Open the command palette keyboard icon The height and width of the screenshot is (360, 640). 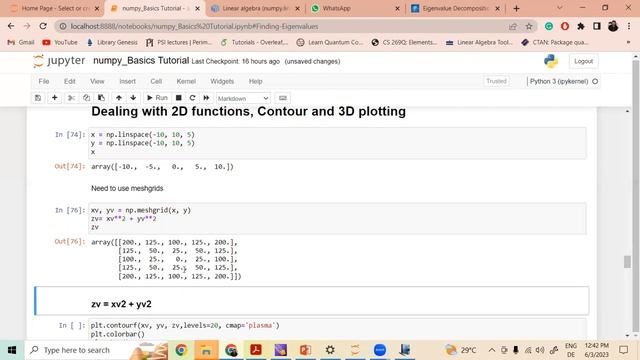pos(282,98)
